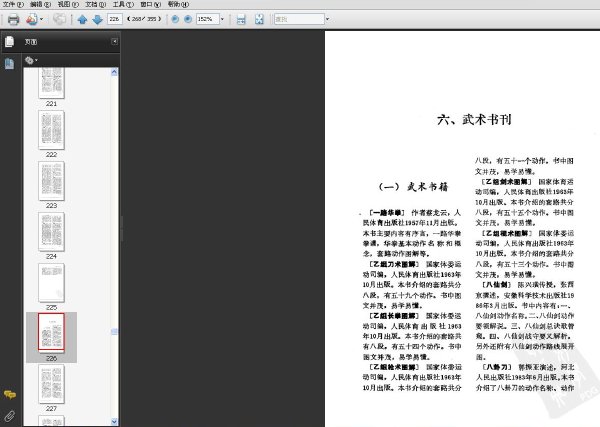Viewport: 600px width, 427px height.
Task: Click the entry 〔八仙剑〕 in document
Action: point(496,285)
